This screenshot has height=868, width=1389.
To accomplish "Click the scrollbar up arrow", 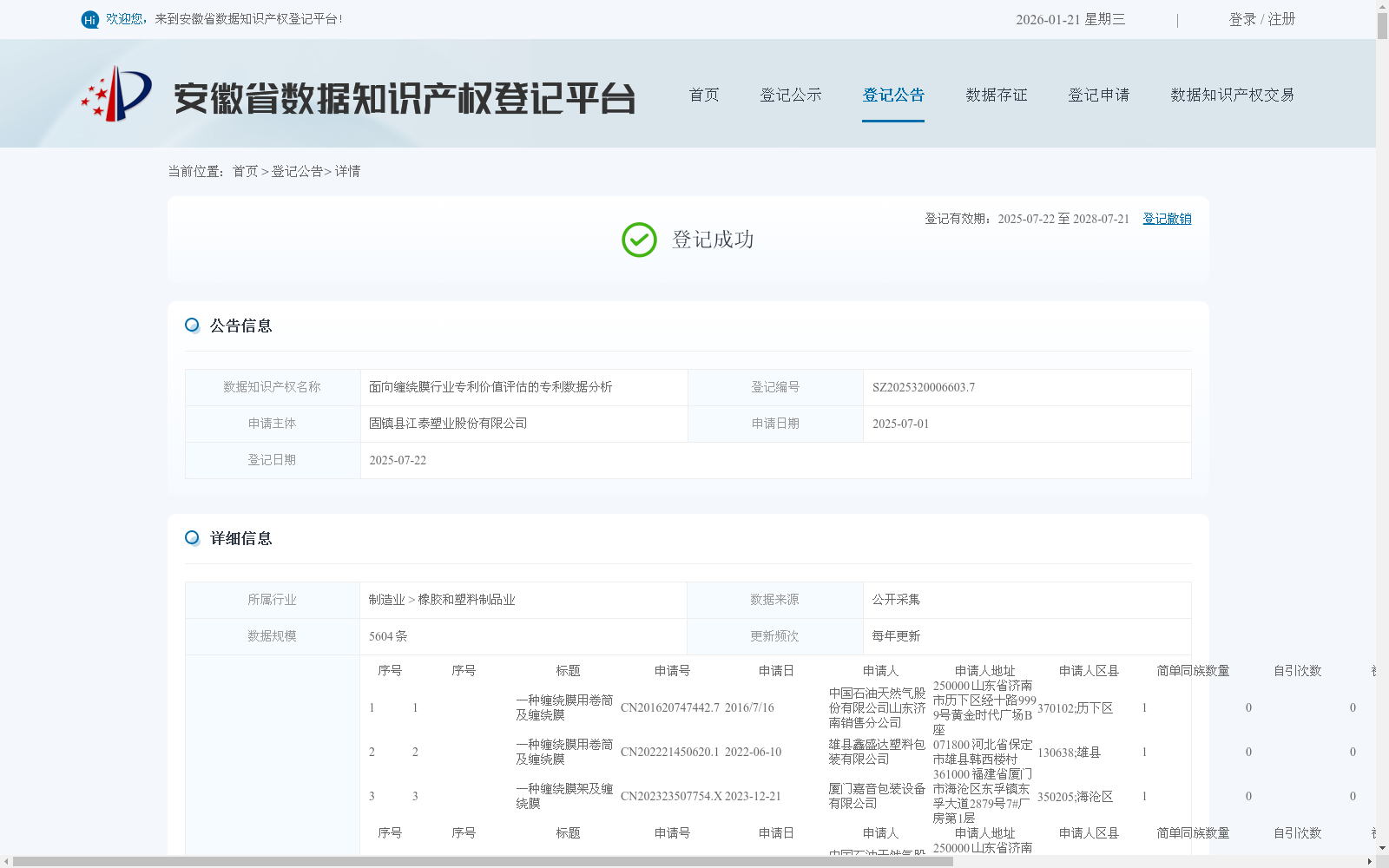I will [x=1382, y=5].
